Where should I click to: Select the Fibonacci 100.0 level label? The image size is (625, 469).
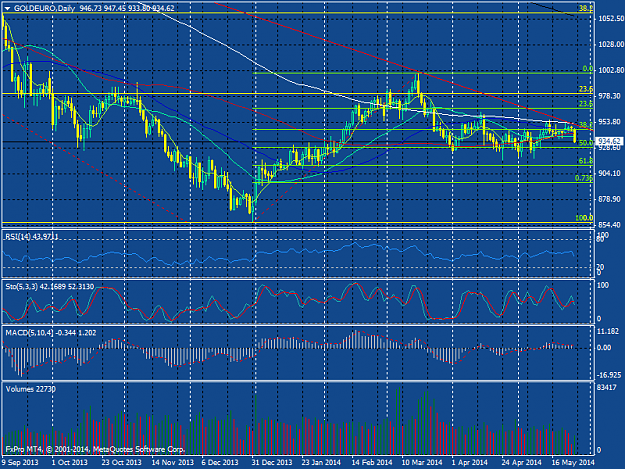(584, 218)
